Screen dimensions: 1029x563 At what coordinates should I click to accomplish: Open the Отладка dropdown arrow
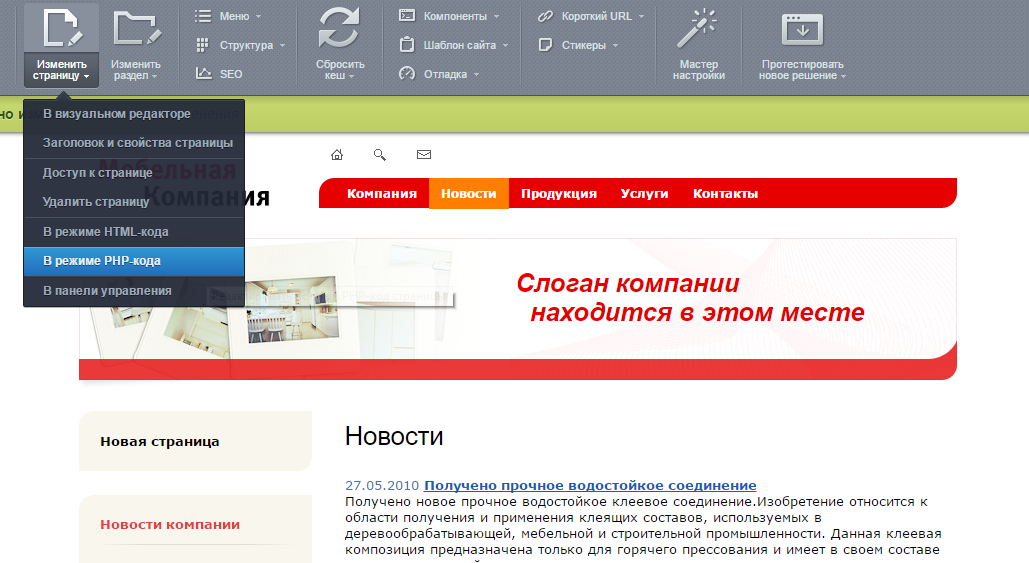pos(476,74)
